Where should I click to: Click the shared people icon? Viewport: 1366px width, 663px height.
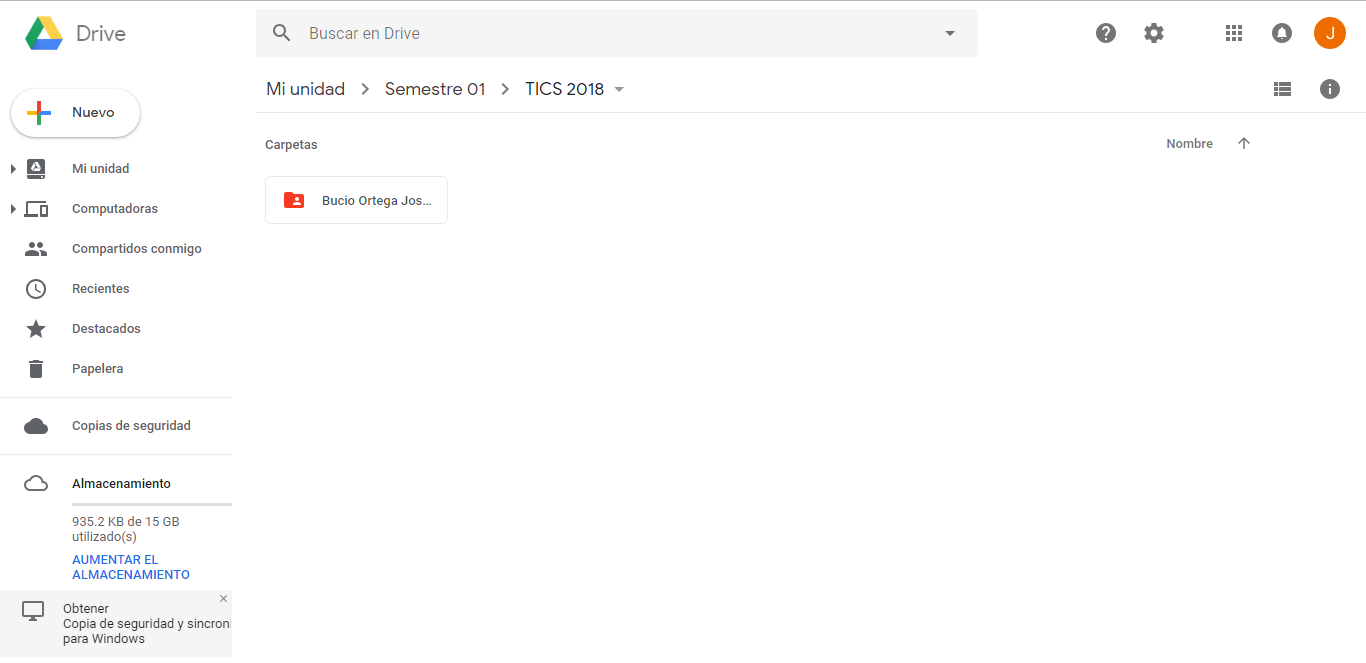[36, 249]
